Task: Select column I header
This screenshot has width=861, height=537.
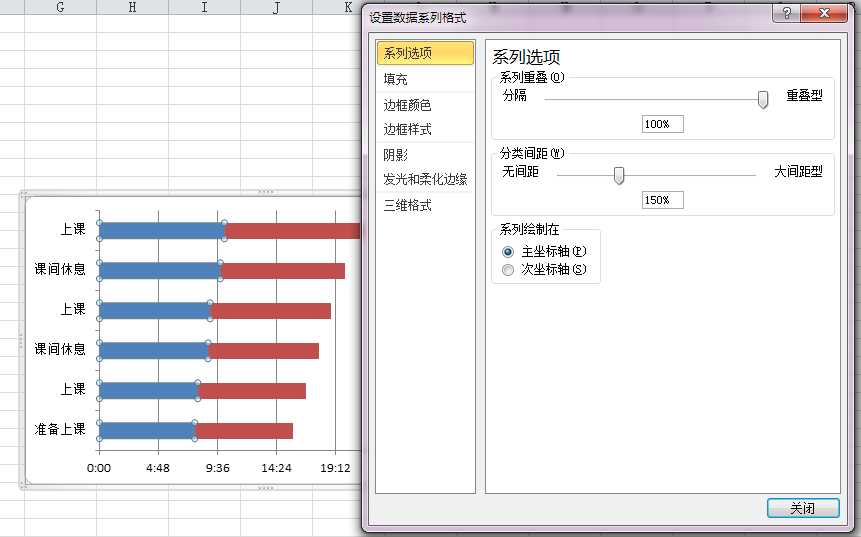Action: [204, 7]
